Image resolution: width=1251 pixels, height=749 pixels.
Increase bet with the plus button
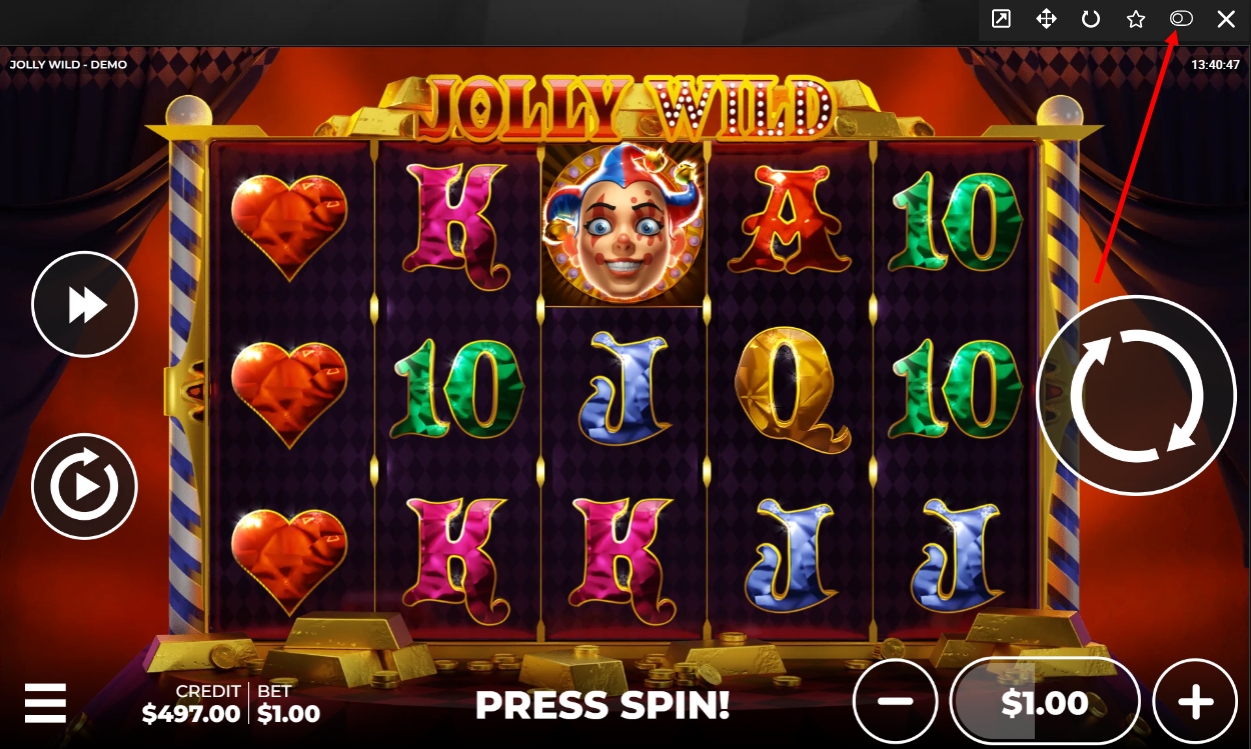click(x=1195, y=702)
